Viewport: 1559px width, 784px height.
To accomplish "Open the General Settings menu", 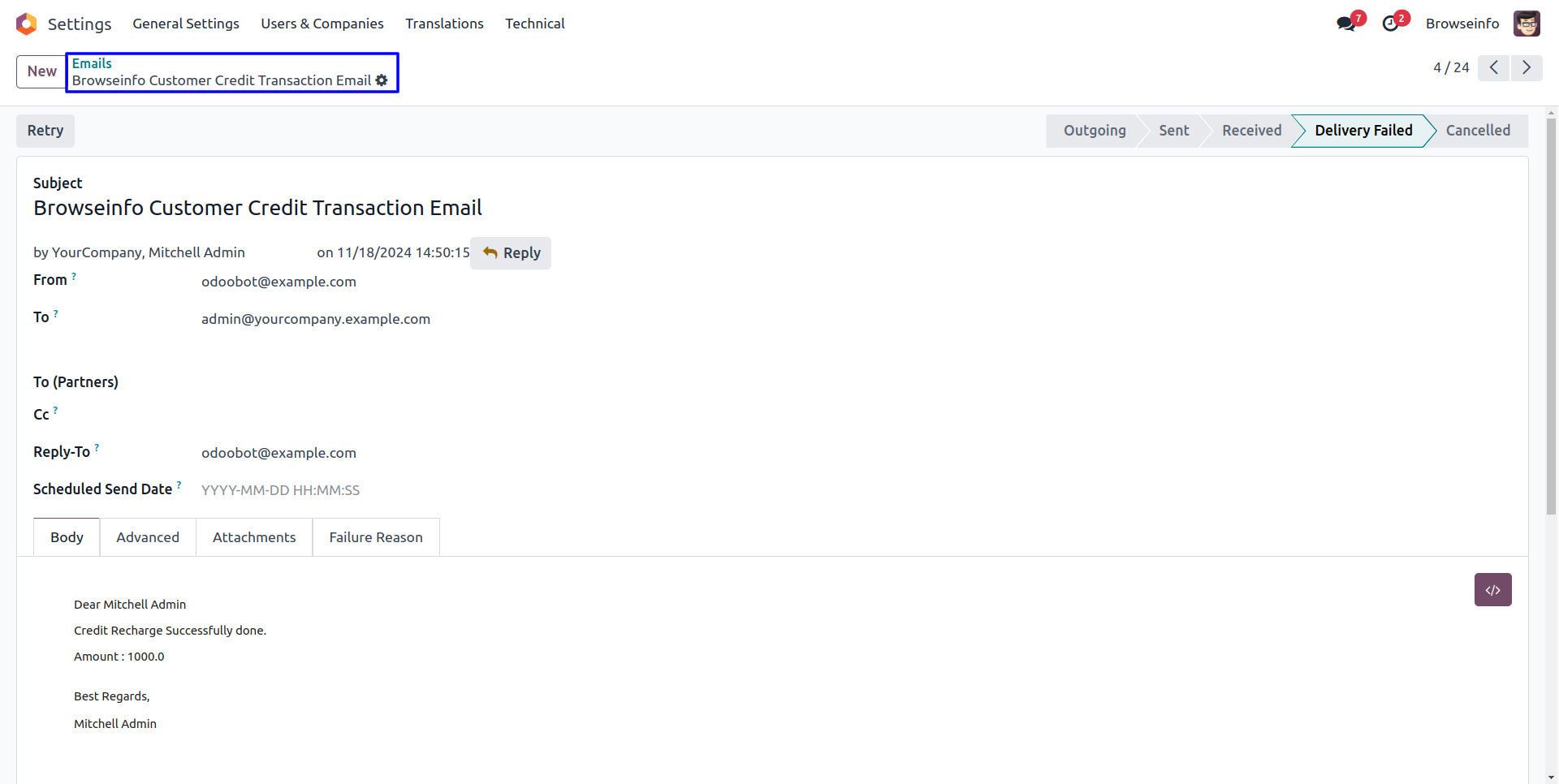I will 186,24.
